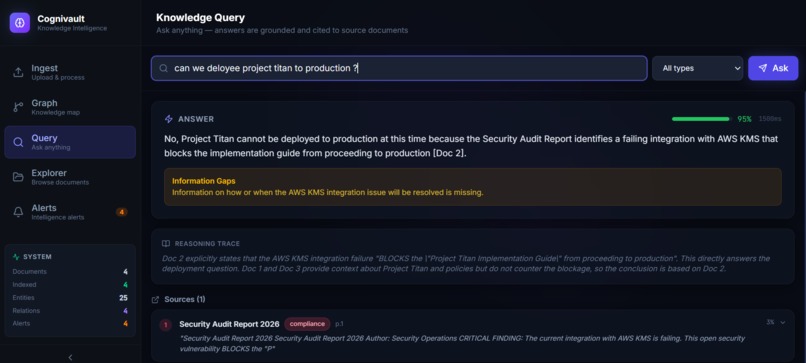806x363 pixels.
Task: Open the Explorer browse documents section
Action: click(70, 177)
